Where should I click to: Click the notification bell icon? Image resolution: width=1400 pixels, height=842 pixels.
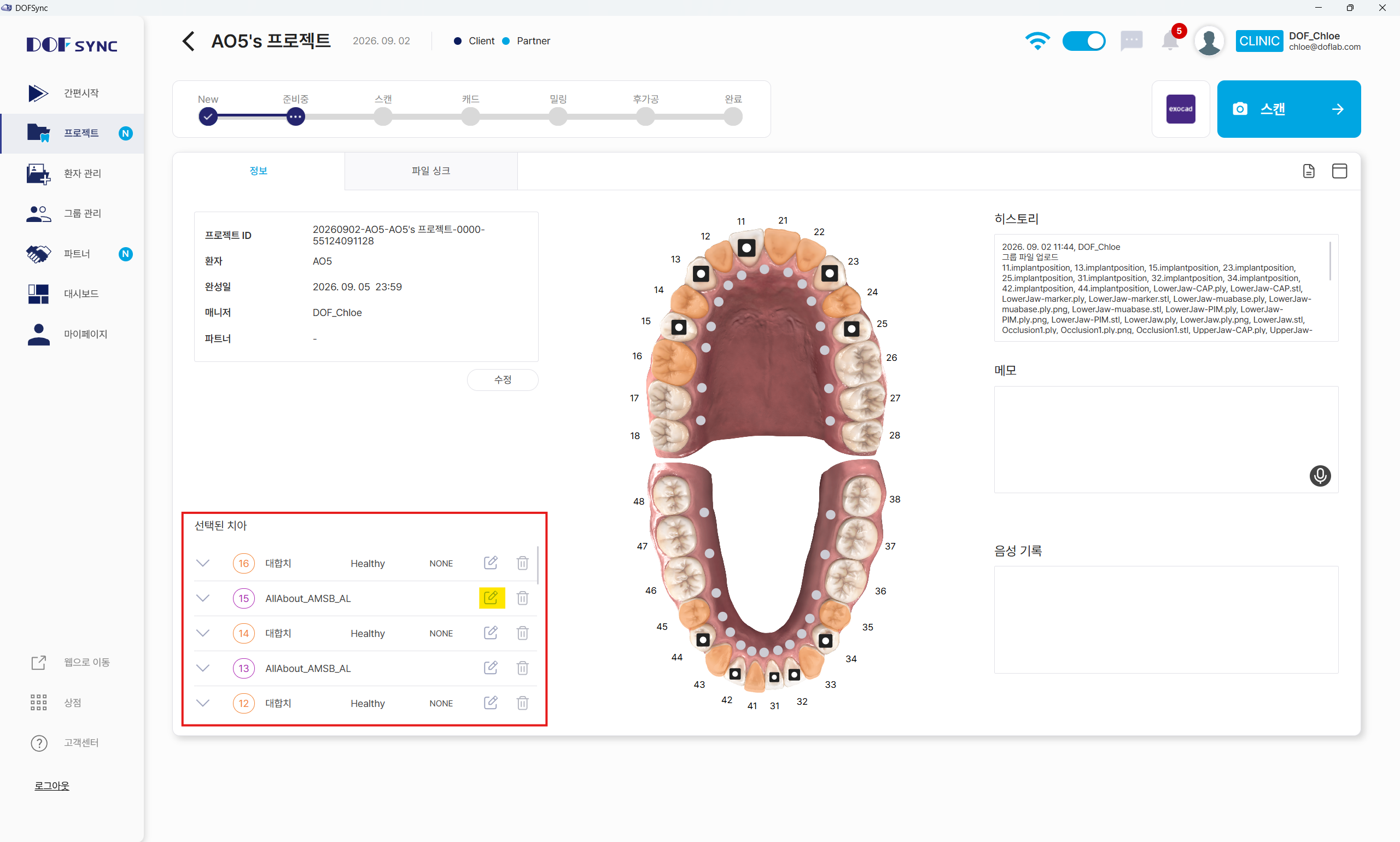[x=1170, y=41]
